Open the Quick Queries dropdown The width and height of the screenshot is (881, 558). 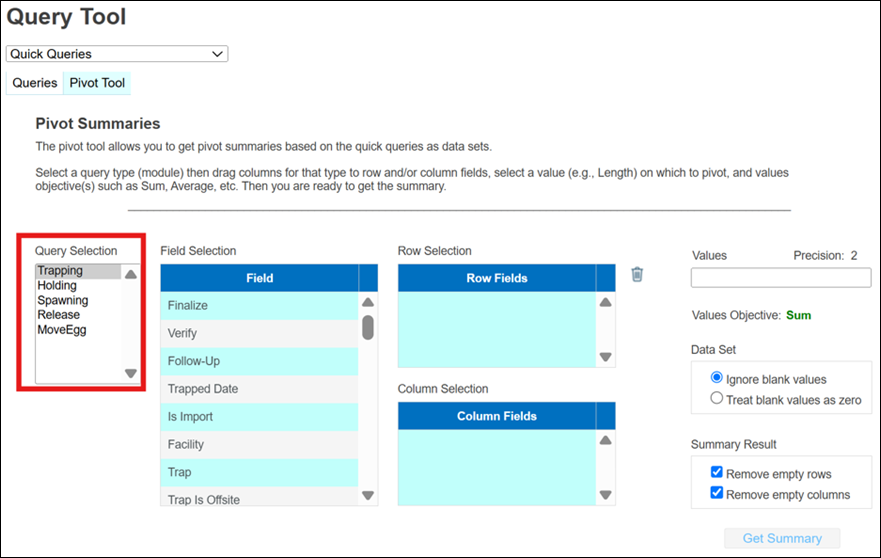(117, 54)
